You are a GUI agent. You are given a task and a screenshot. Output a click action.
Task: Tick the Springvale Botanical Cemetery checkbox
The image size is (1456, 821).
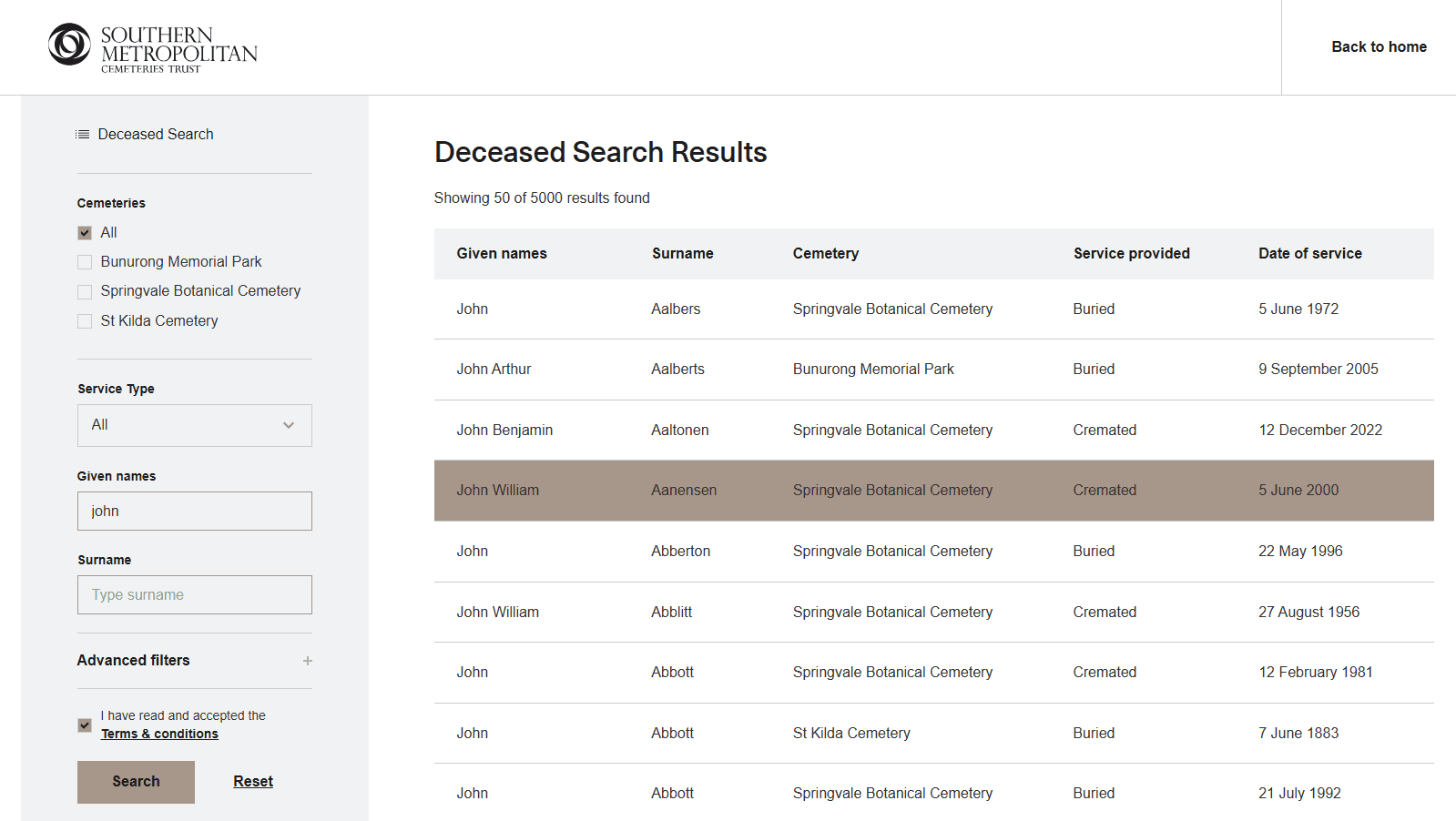[85, 291]
